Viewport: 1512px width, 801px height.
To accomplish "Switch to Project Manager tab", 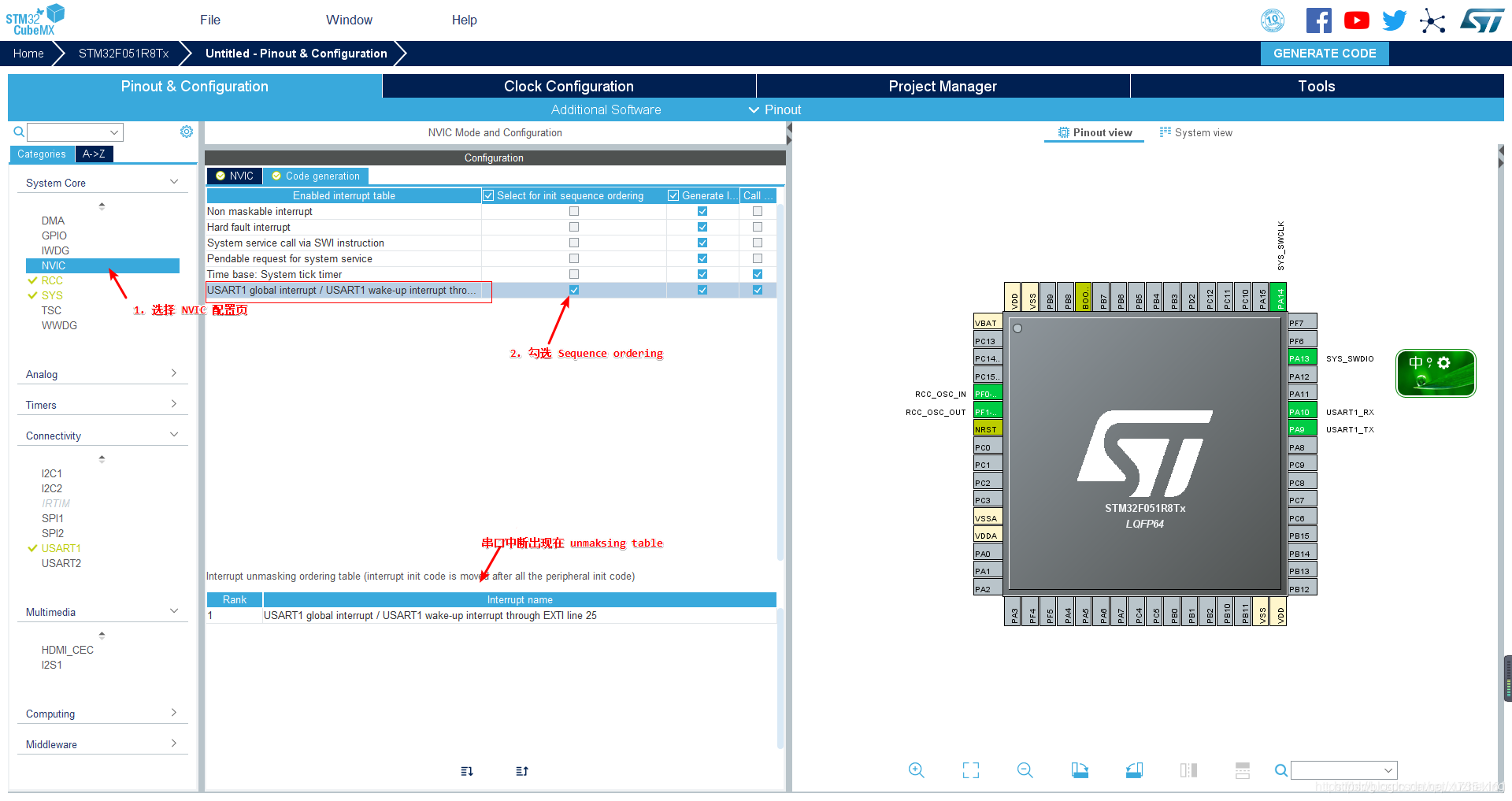I will (x=943, y=86).
